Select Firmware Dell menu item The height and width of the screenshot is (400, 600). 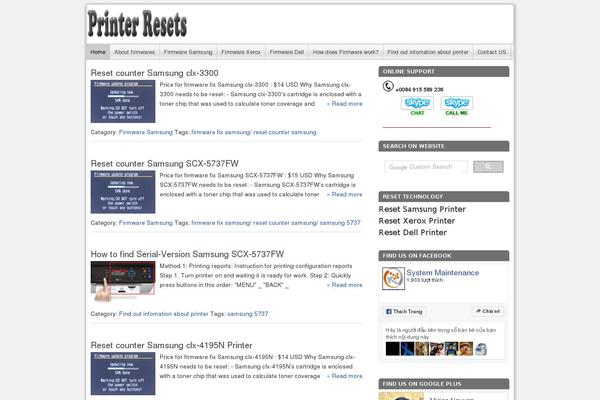[287, 52]
